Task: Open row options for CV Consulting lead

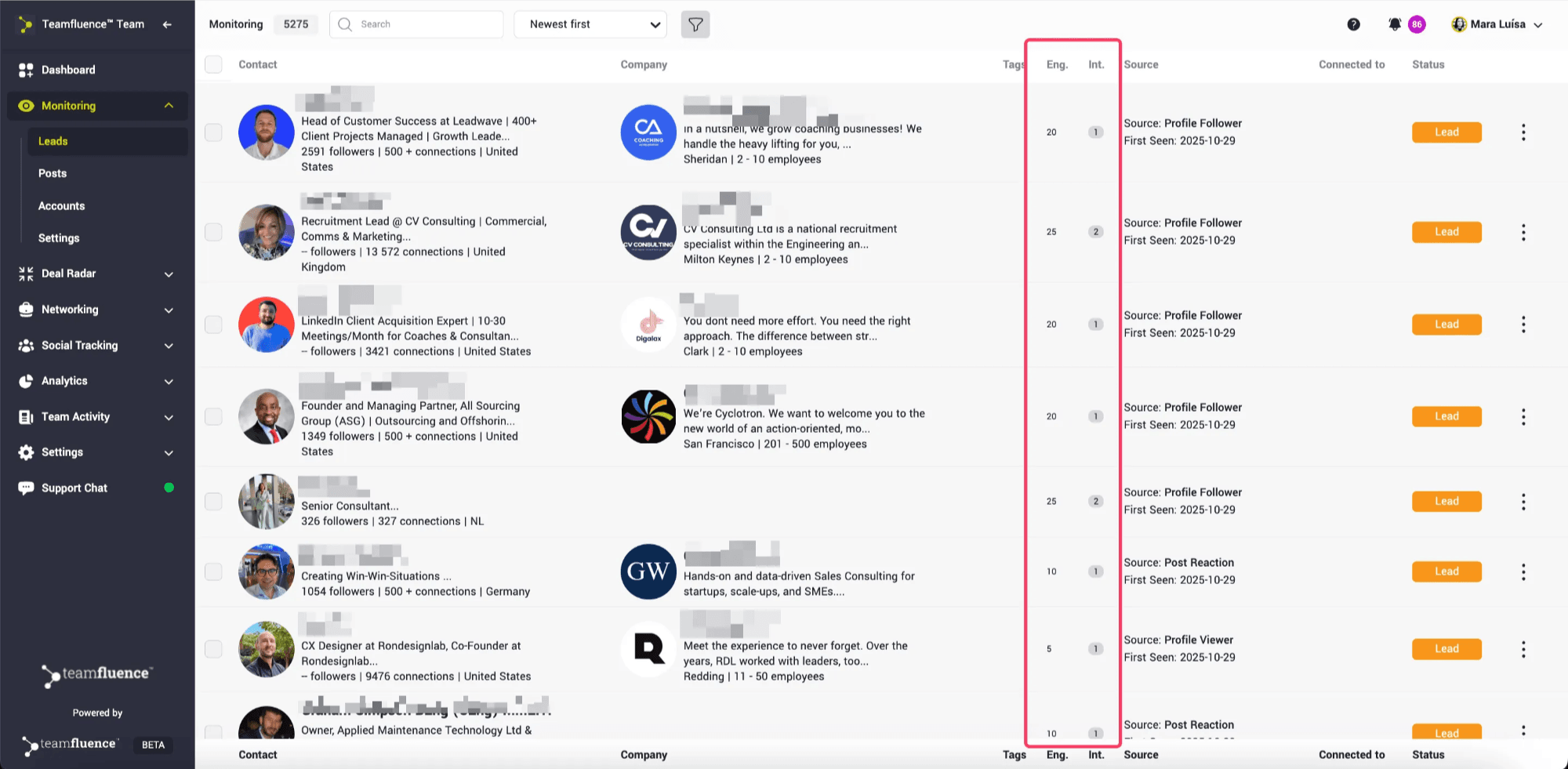Action: (x=1523, y=232)
